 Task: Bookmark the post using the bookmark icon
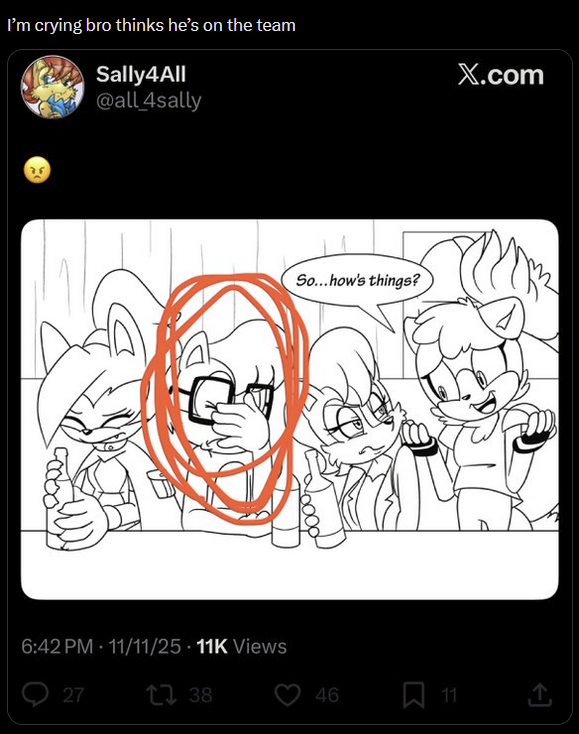(414, 695)
